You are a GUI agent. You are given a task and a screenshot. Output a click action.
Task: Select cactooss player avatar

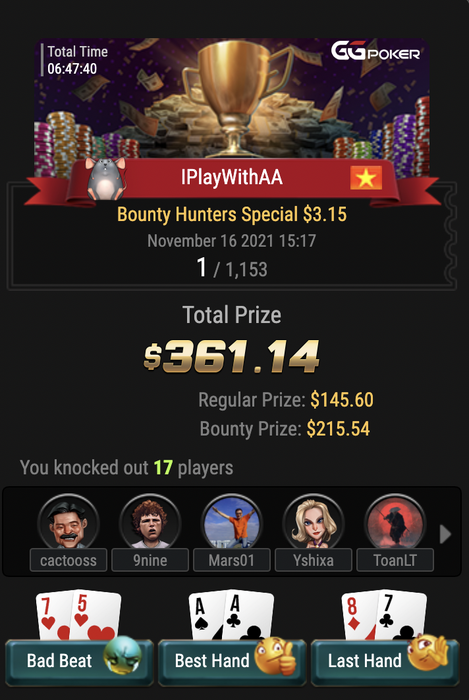click(68, 522)
